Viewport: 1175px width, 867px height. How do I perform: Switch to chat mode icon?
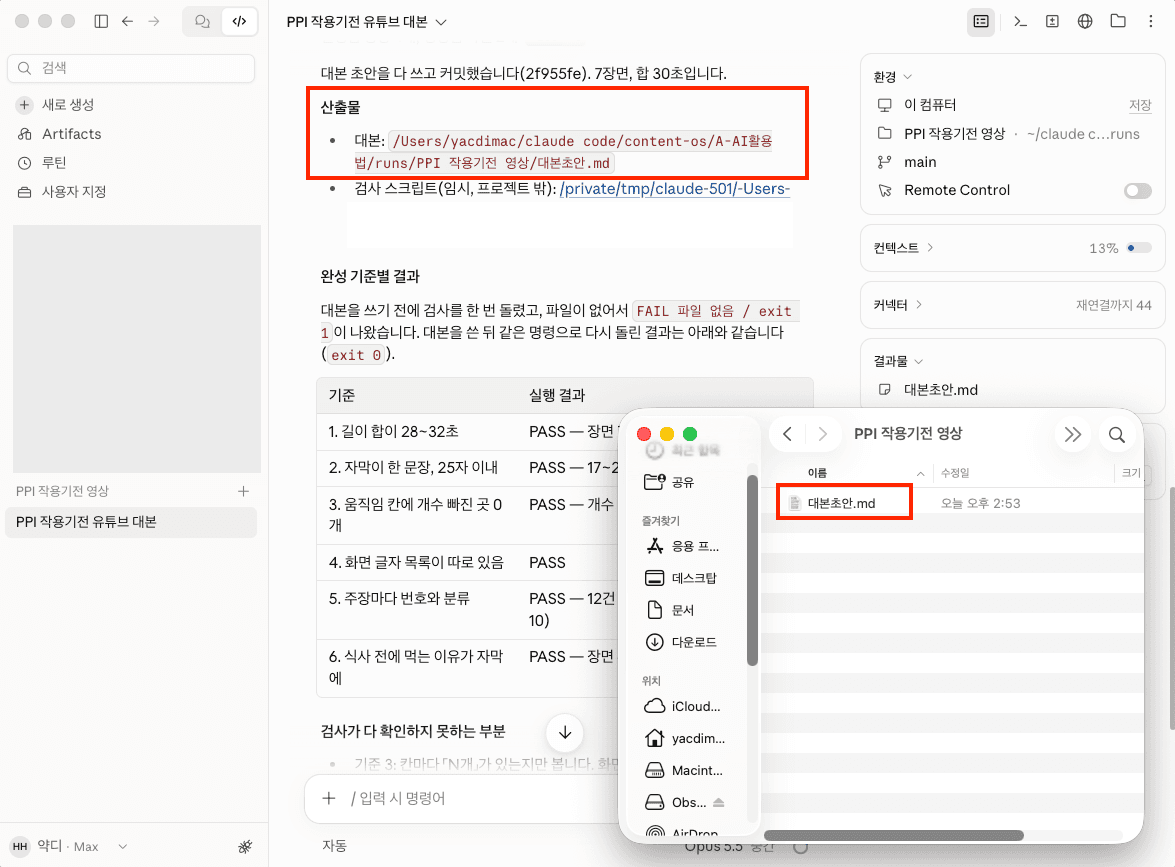[x=202, y=22]
